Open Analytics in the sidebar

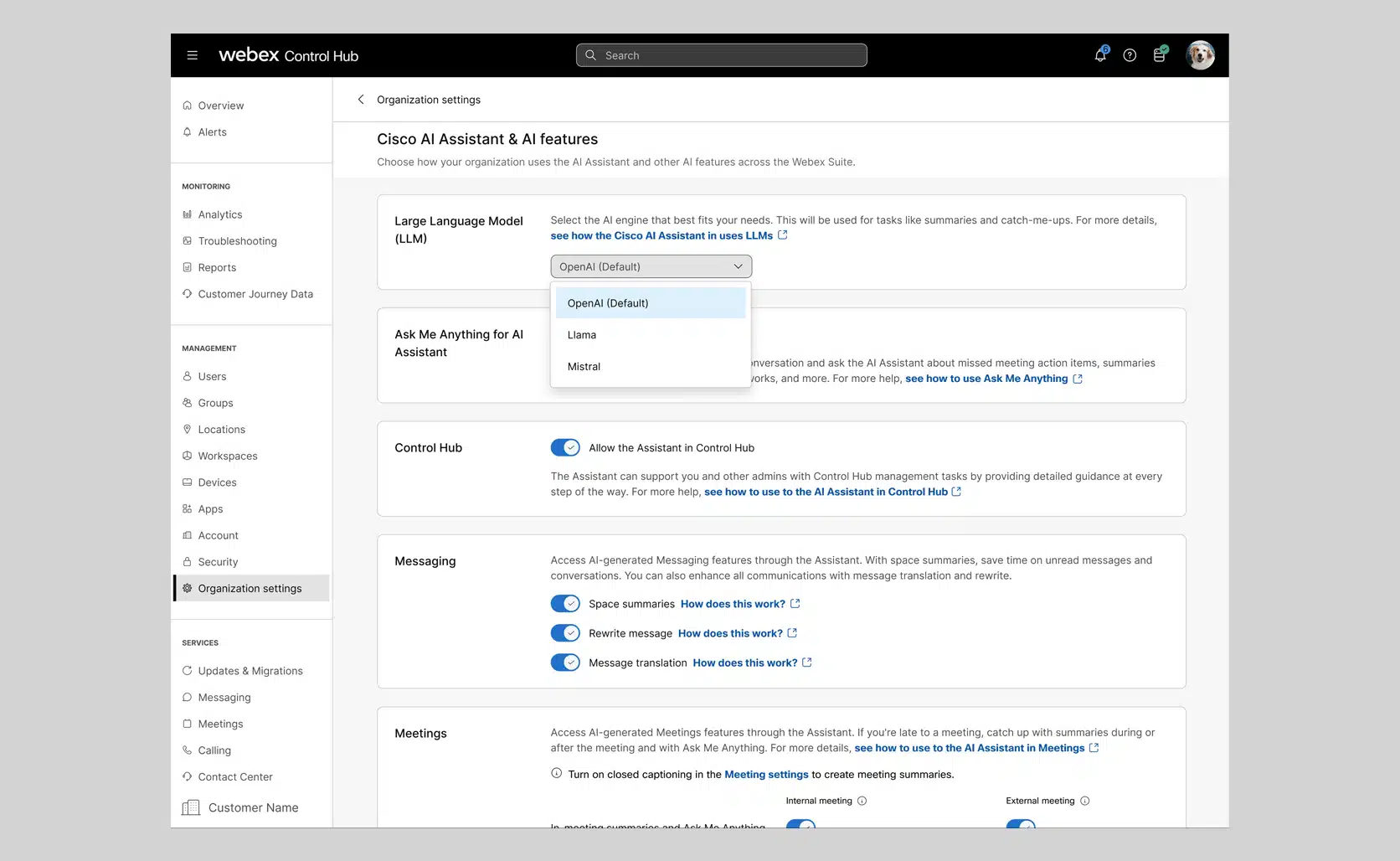point(220,214)
